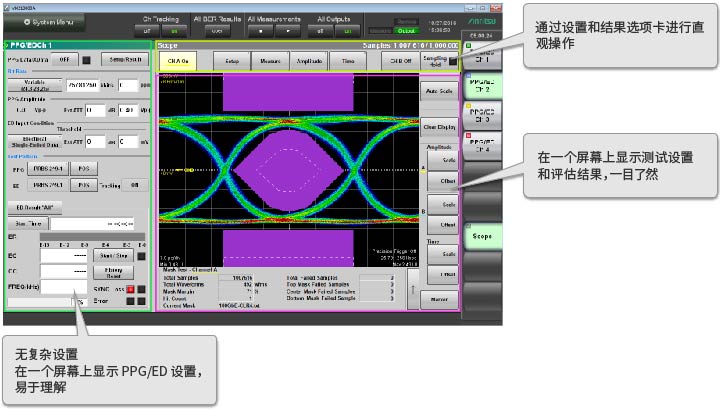Switch to the PPG/ED Ch 1 tab
The image size is (720, 410).
482,55
